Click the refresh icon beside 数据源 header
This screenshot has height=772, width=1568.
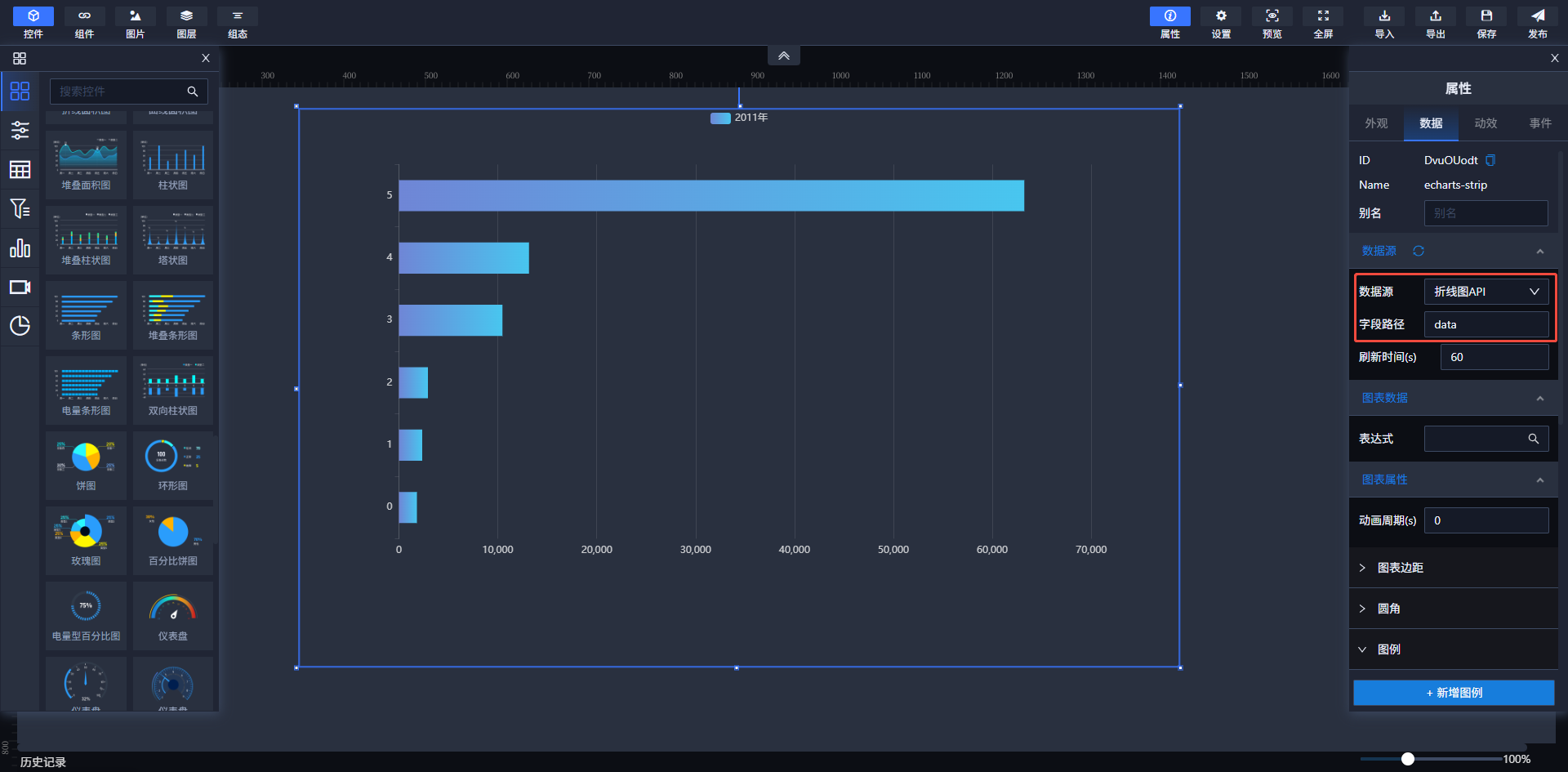(1419, 251)
